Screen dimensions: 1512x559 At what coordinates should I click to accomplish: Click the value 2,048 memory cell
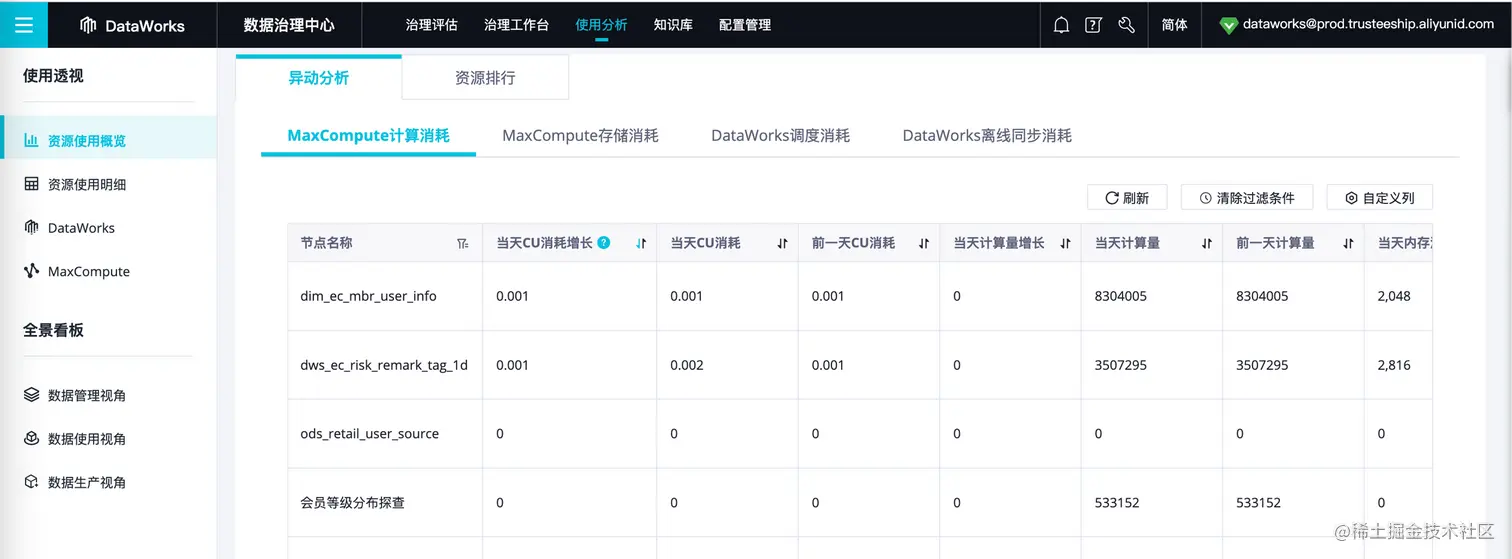point(1394,296)
